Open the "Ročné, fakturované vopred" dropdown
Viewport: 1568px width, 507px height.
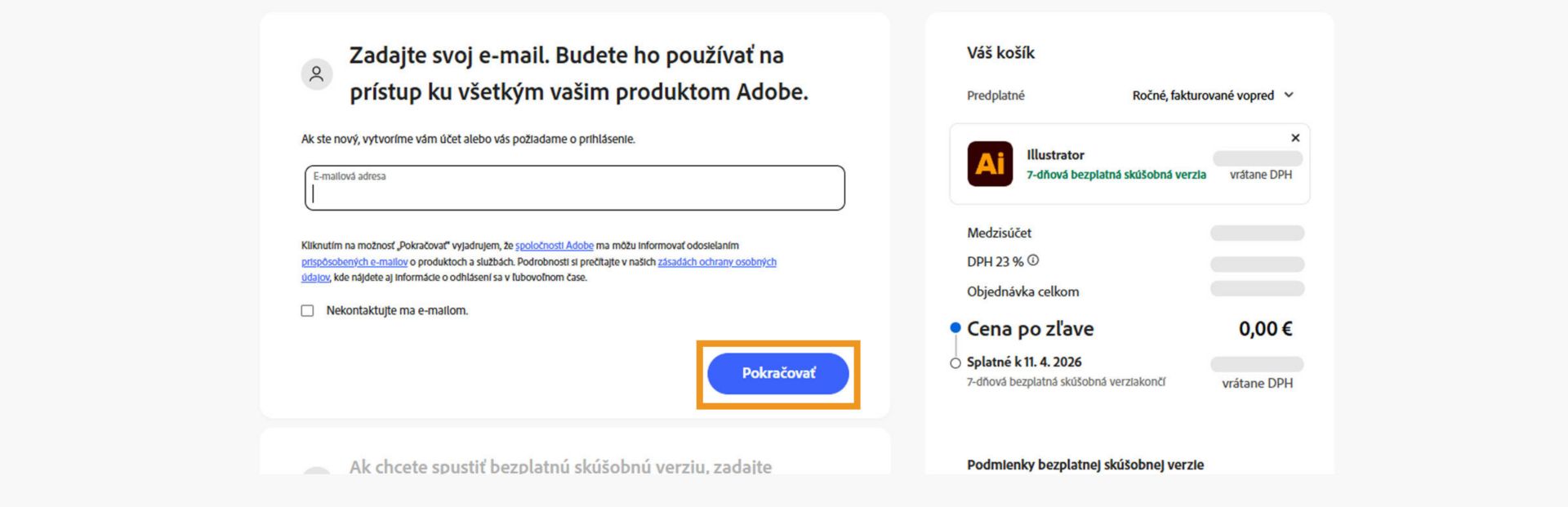[x=1200, y=95]
